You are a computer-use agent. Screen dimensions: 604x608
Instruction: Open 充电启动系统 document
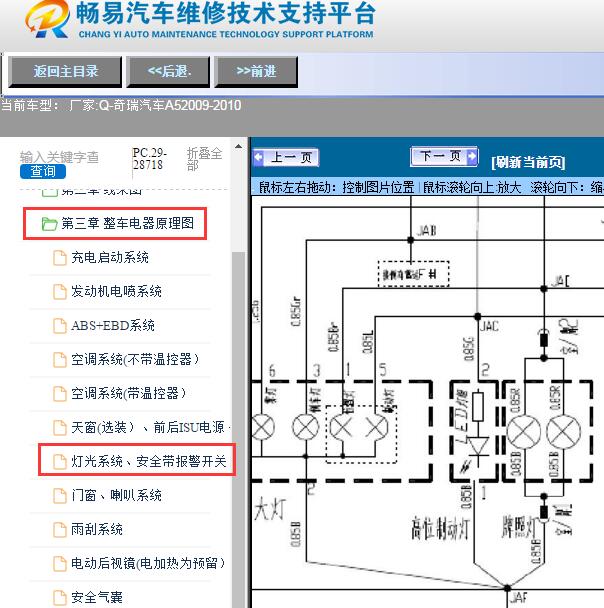pyautogui.click(x=110, y=257)
